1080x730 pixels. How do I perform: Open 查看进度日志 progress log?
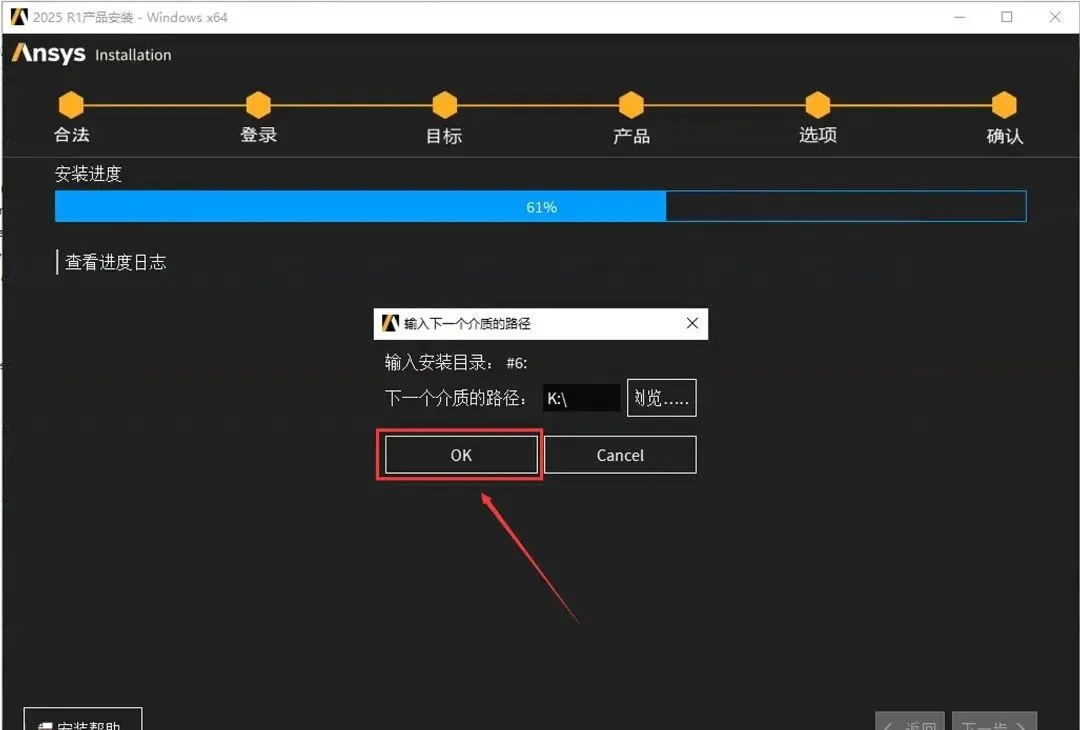(x=115, y=262)
